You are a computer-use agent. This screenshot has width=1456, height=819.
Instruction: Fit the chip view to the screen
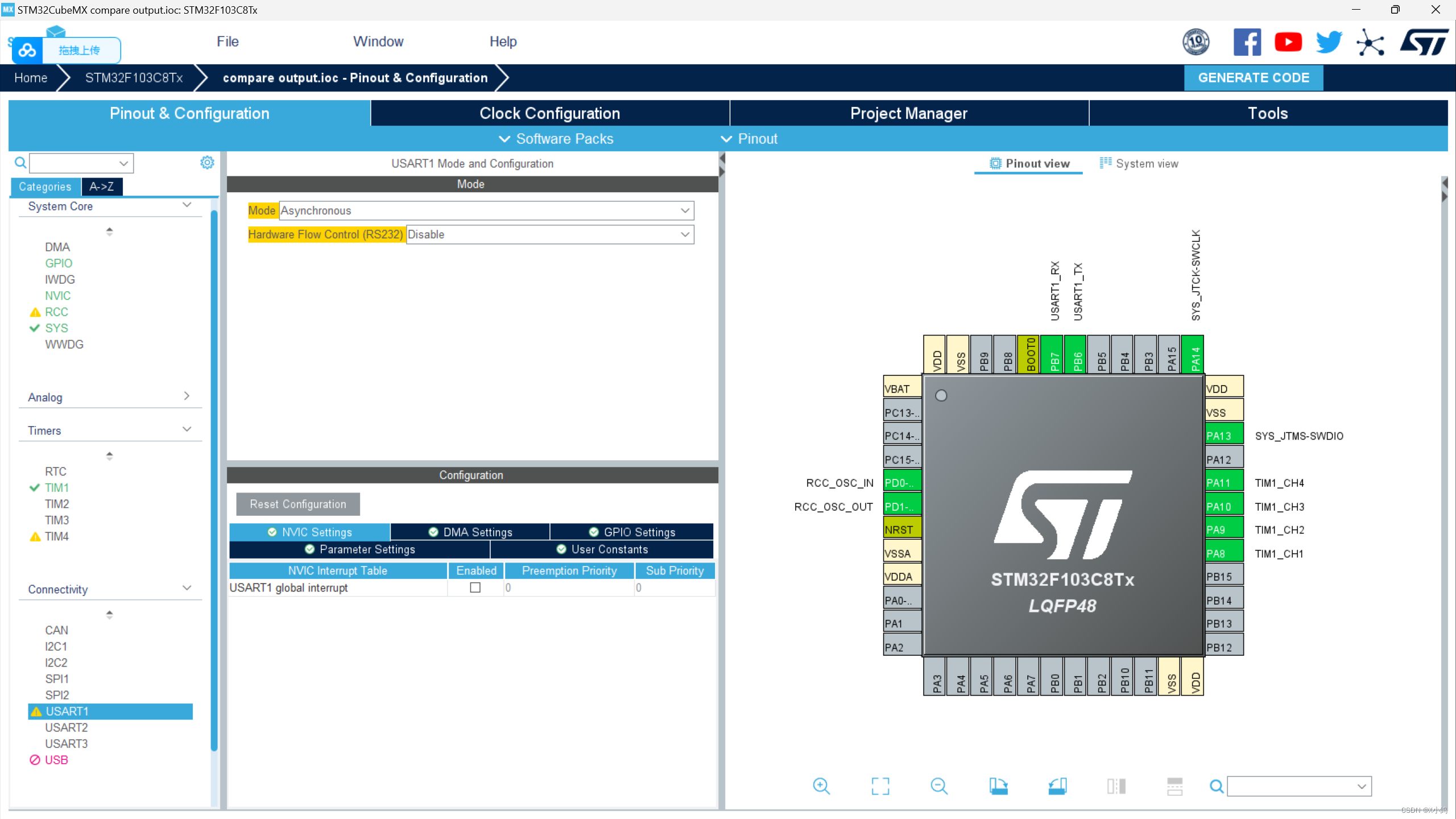point(880,786)
